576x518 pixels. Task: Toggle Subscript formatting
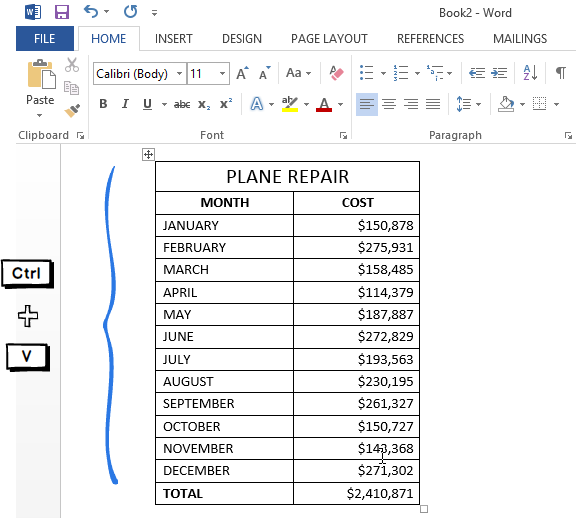pyautogui.click(x=204, y=104)
